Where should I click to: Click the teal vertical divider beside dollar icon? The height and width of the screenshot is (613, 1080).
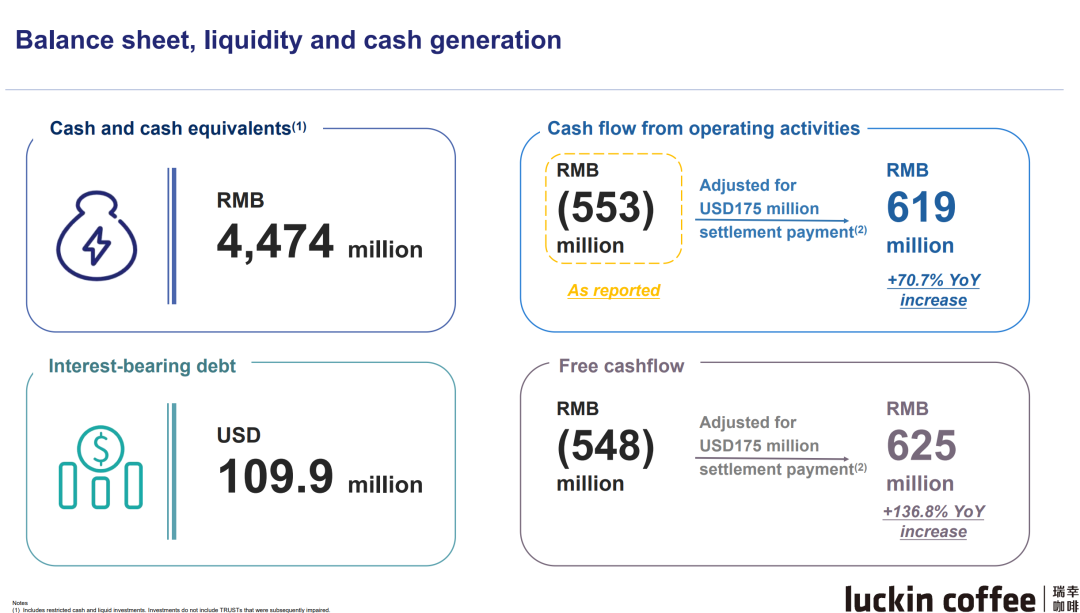172,470
